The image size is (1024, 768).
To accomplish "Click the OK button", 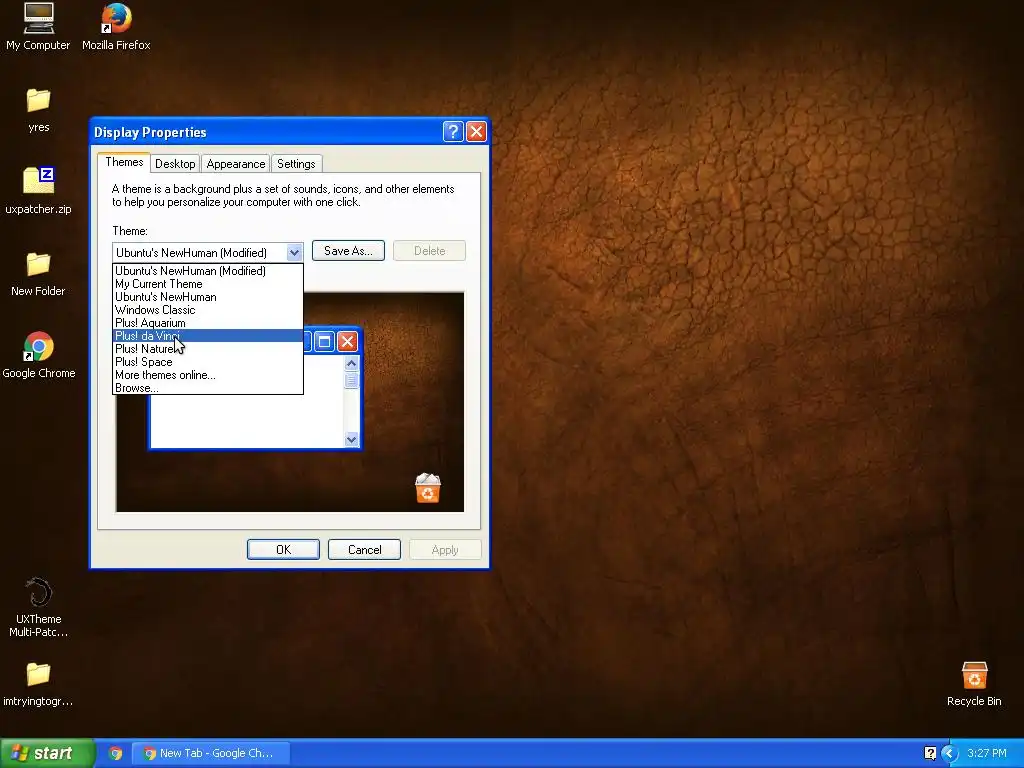I will [283, 550].
